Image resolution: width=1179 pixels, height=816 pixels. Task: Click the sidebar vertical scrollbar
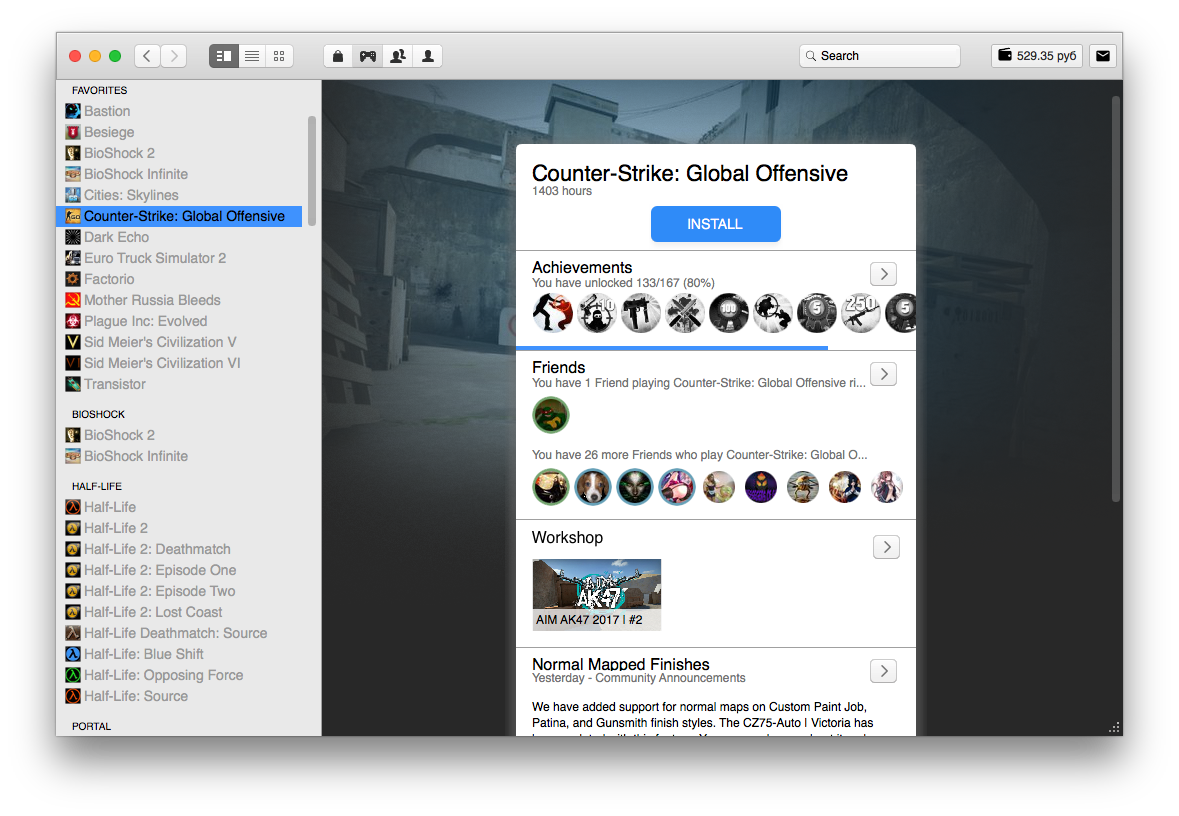tap(312, 171)
